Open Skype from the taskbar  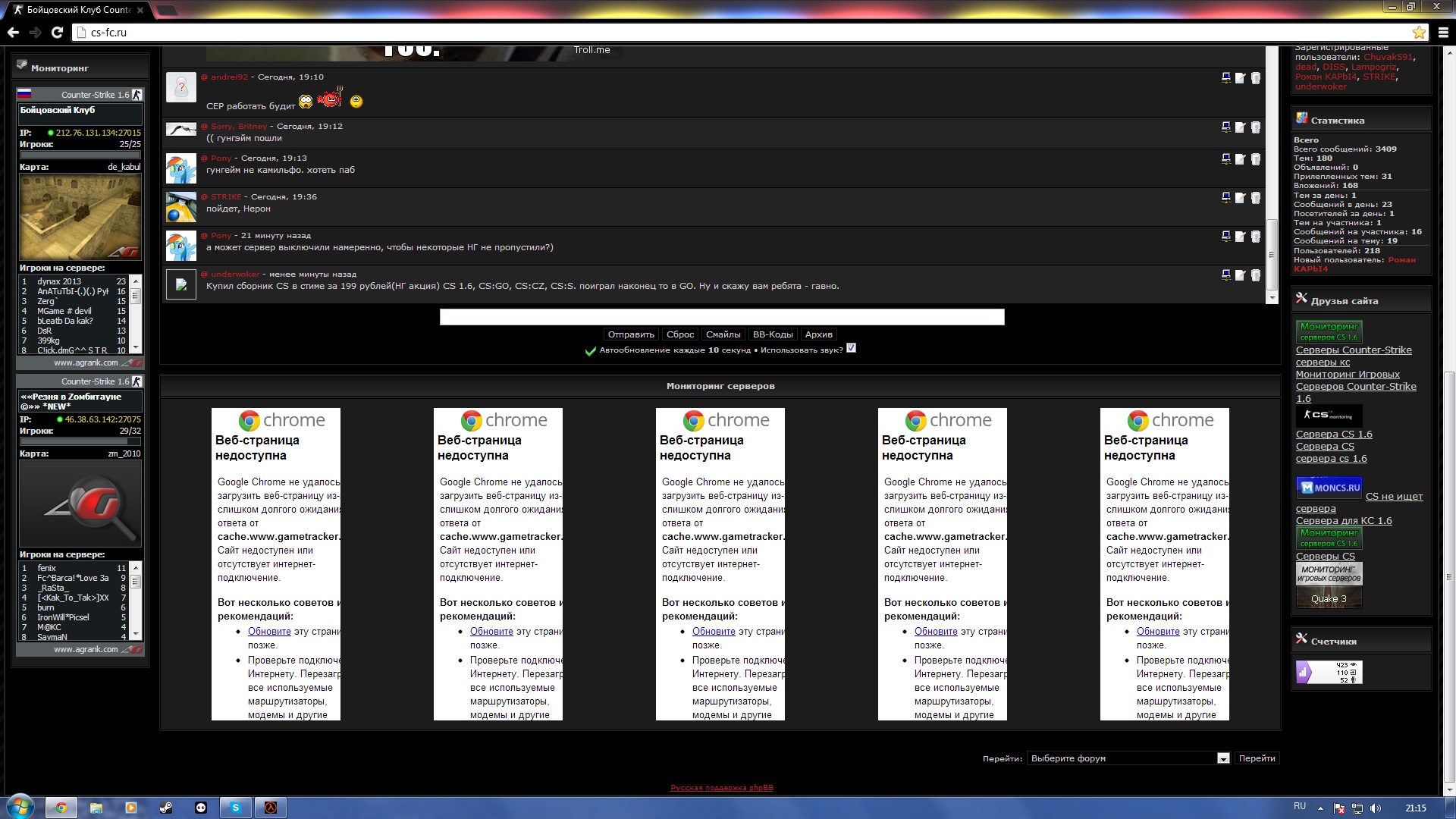click(235, 808)
